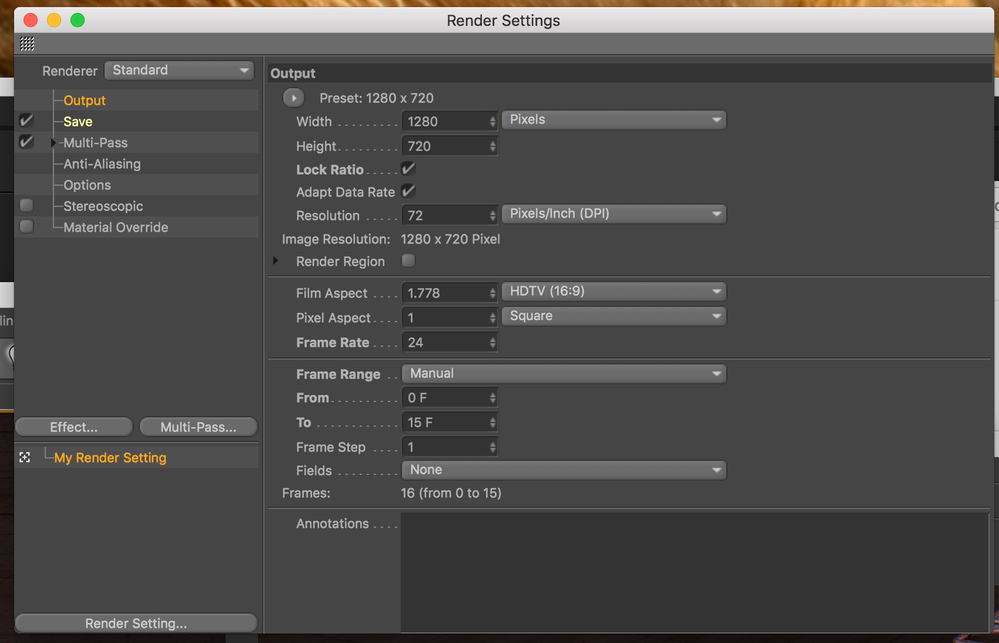Click the Pixel Aspect stepper arrows
Image resolution: width=999 pixels, height=643 pixels.
click(x=492, y=317)
